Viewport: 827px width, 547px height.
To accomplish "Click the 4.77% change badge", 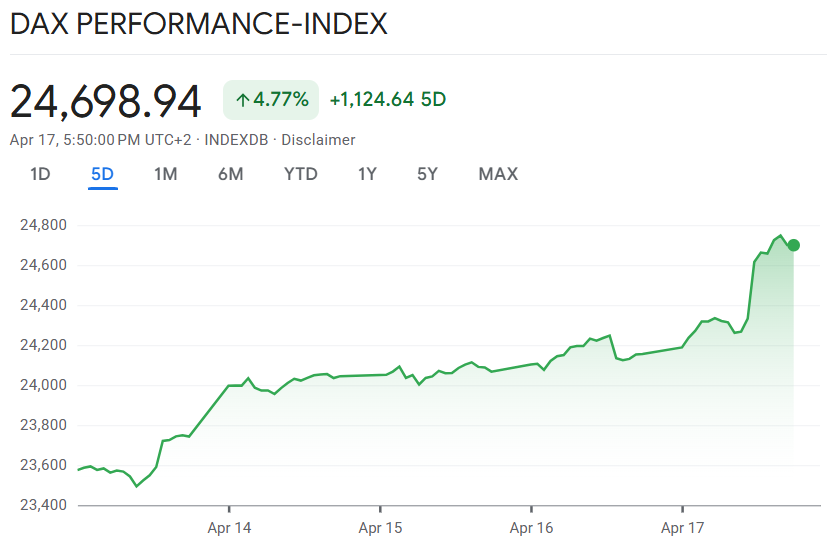I will pyautogui.click(x=271, y=100).
